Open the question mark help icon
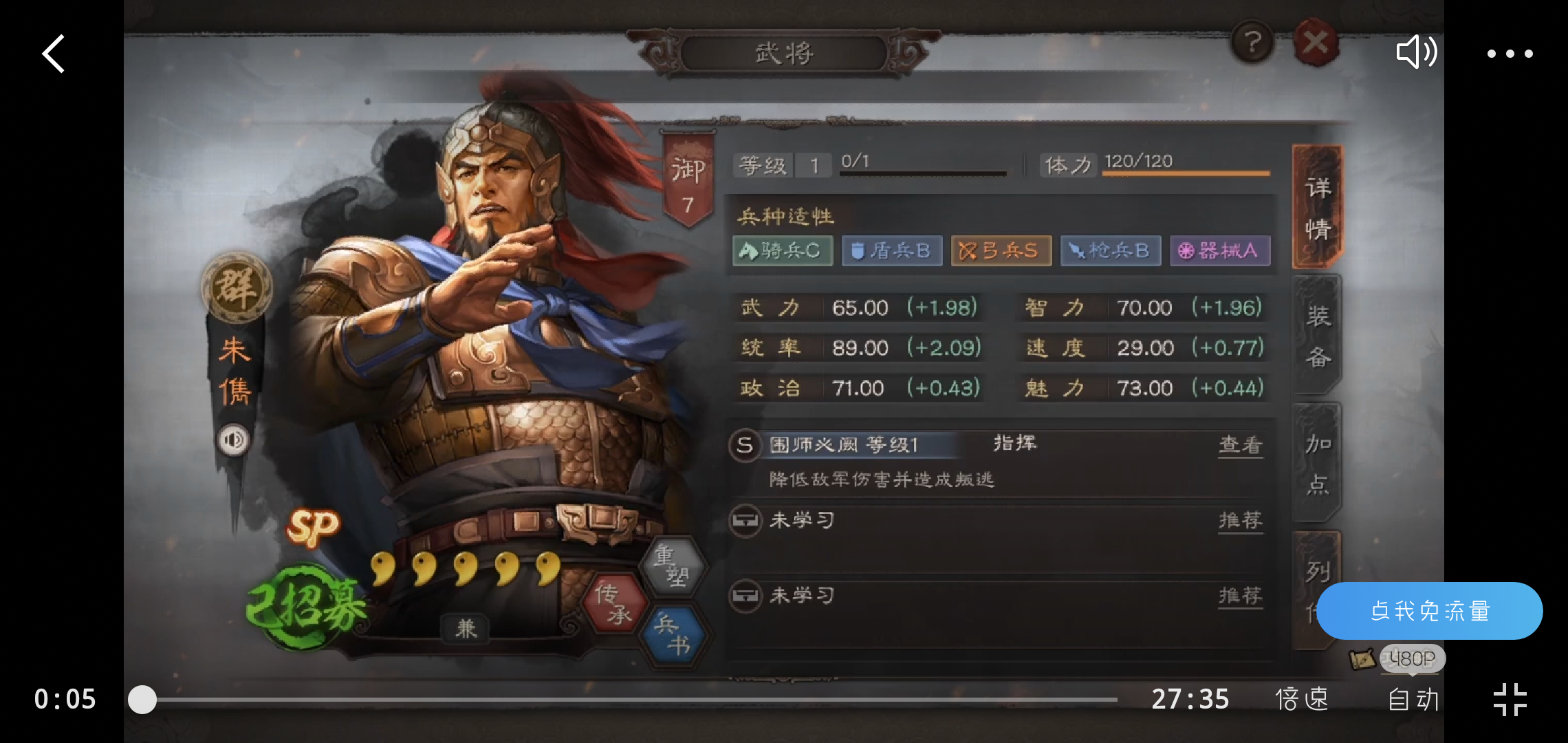1568x743 pixels. pyautogui.click(x=1252, y=43)
